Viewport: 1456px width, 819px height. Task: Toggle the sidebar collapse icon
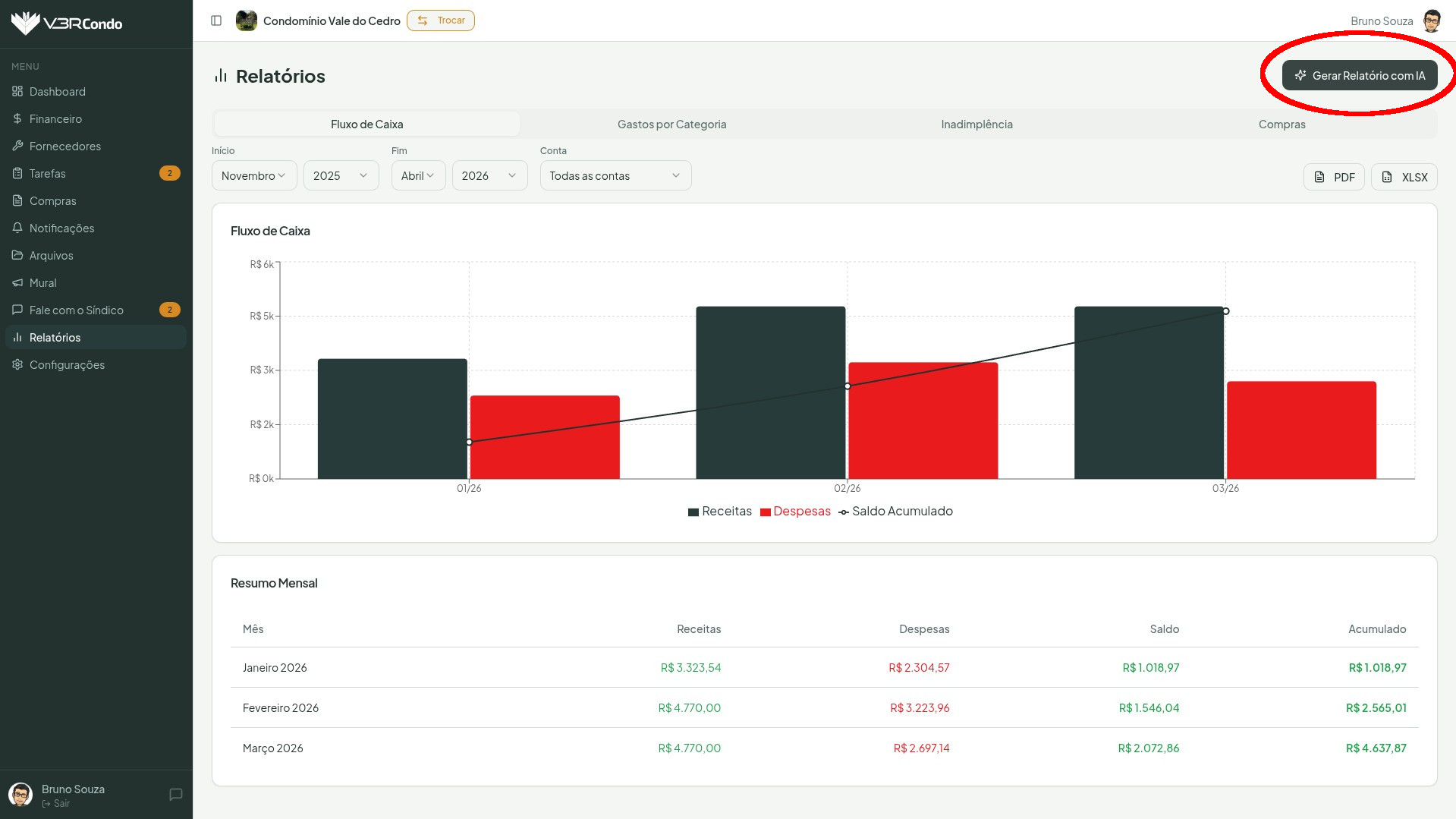[x=216, y=20]
